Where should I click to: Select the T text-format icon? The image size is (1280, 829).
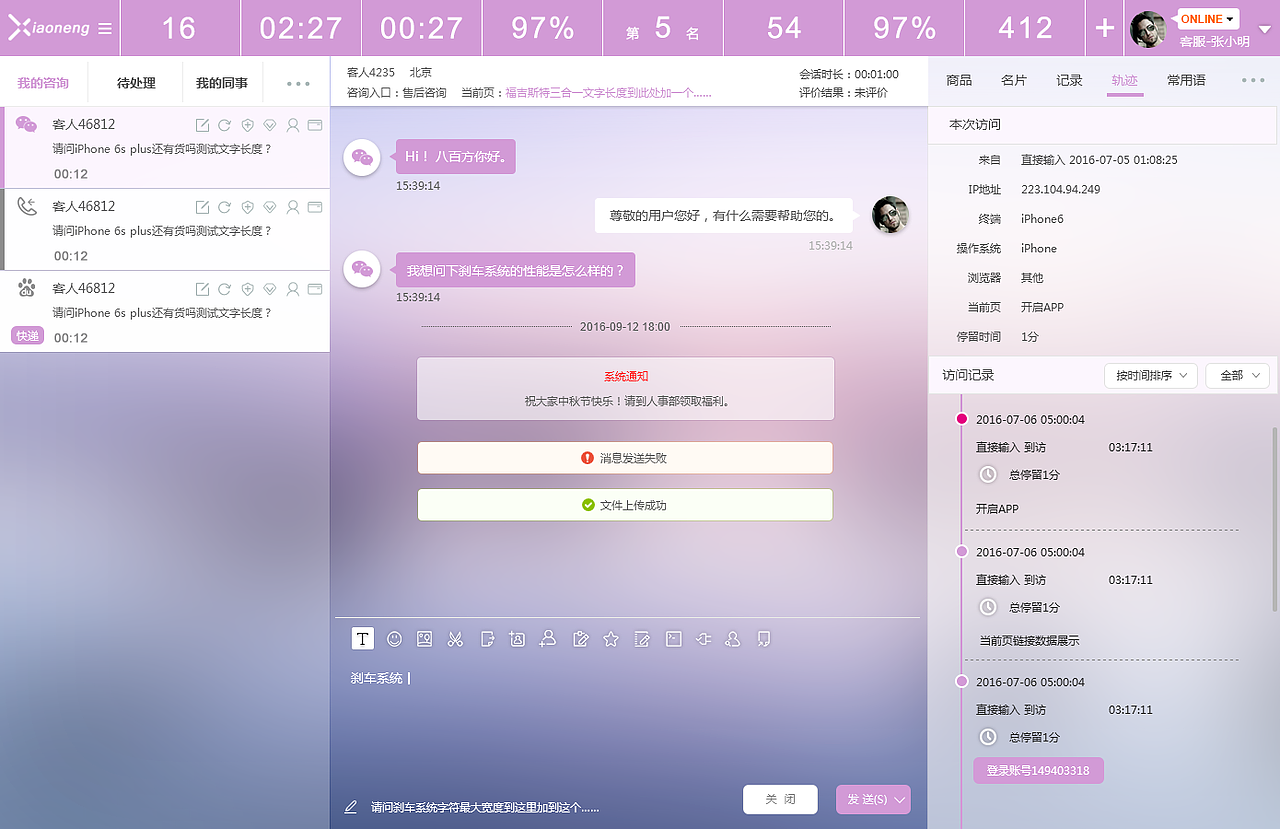pos(362,638)
